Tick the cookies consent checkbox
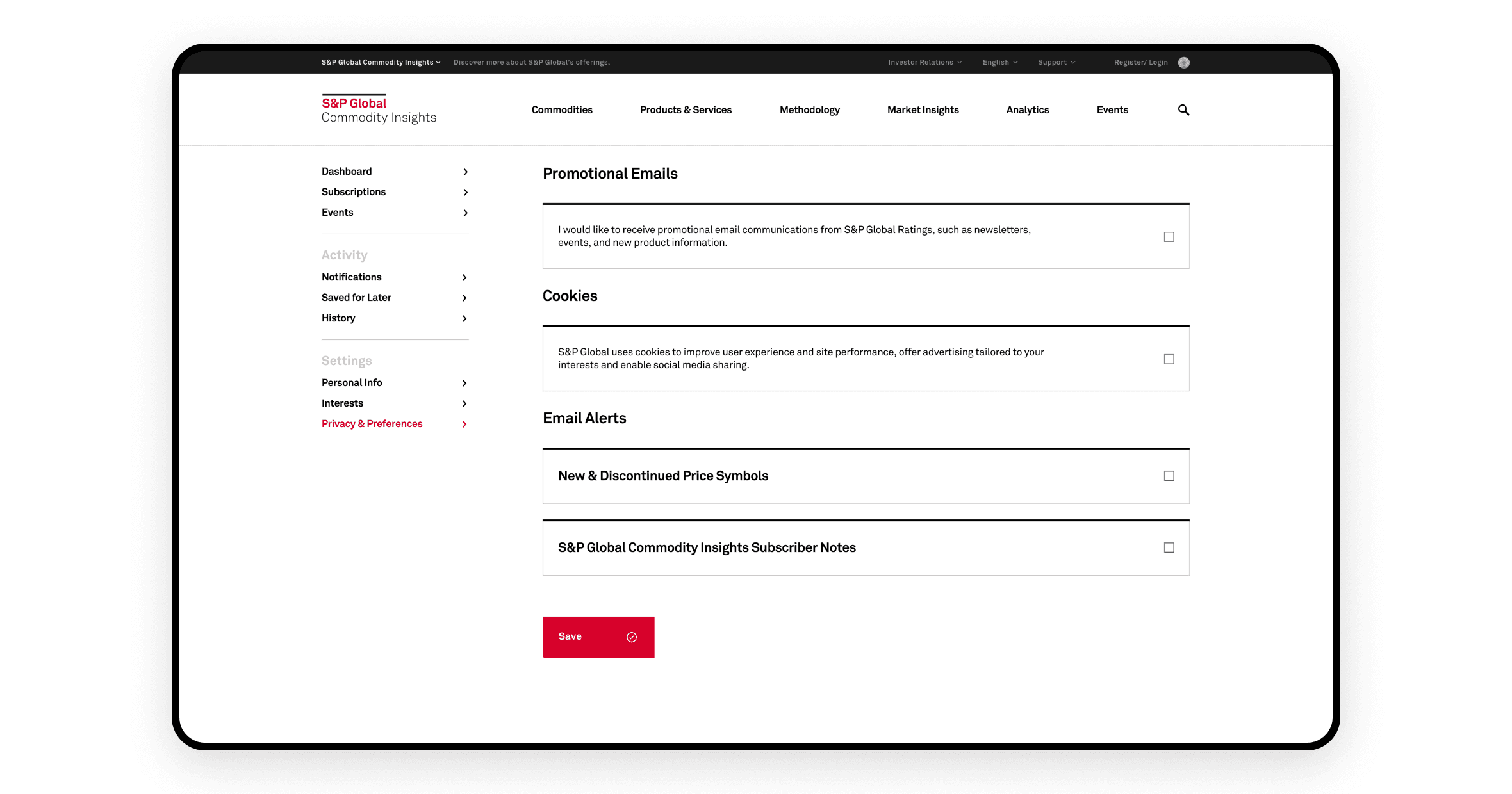Viewport: 1512px width, 794px height. pyautogui.click(x=1169, y=359)
